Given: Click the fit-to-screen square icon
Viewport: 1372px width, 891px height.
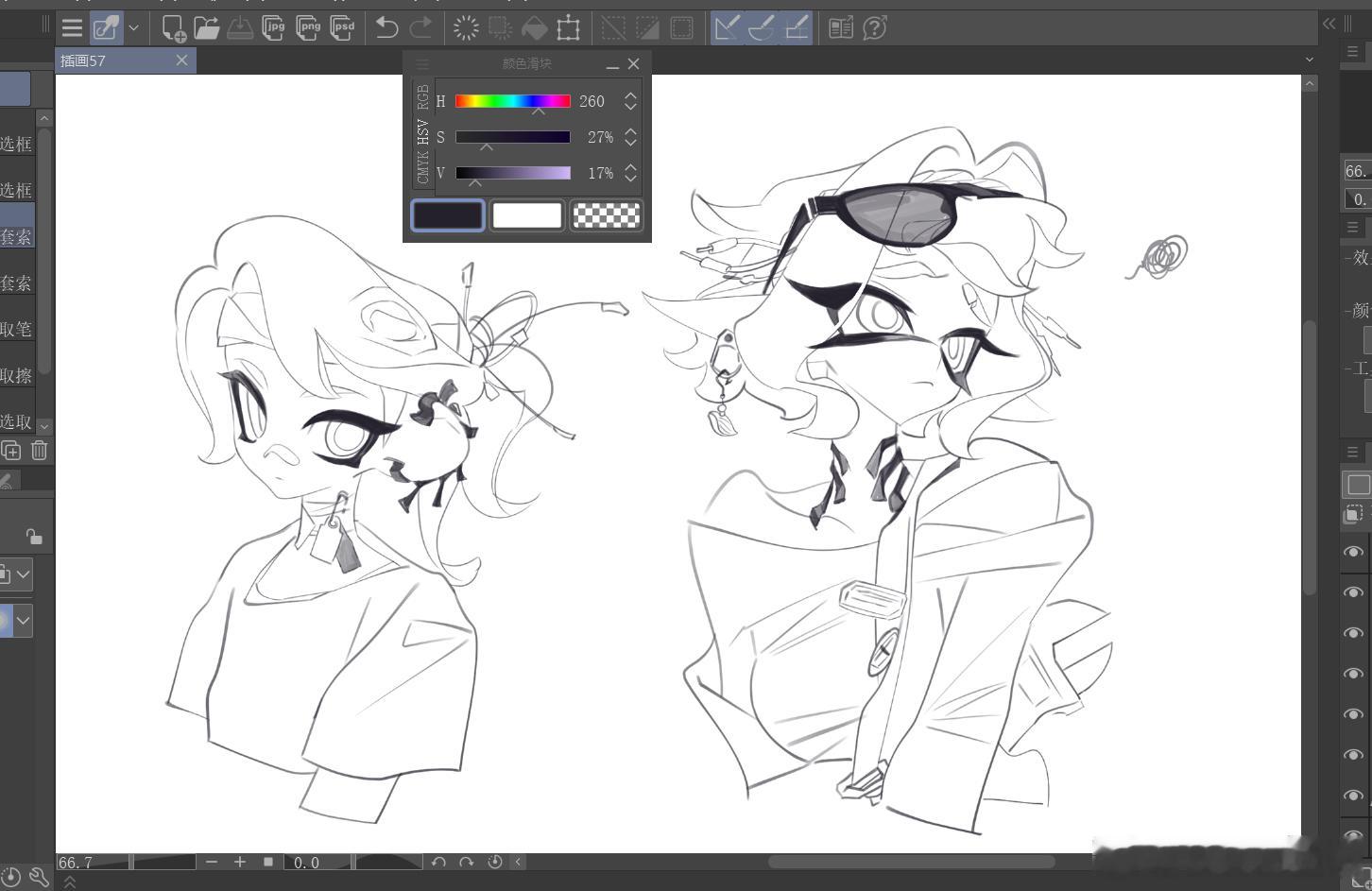Looking at the screenshot, I should 268,862.
